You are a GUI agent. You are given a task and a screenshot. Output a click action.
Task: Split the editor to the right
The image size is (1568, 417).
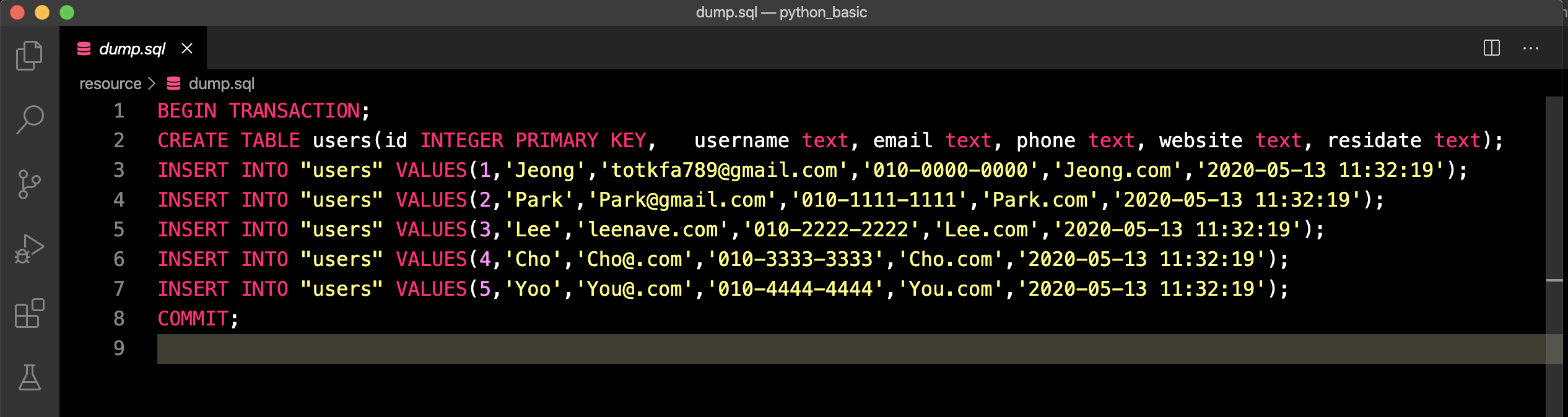(x=1492, y=48)
